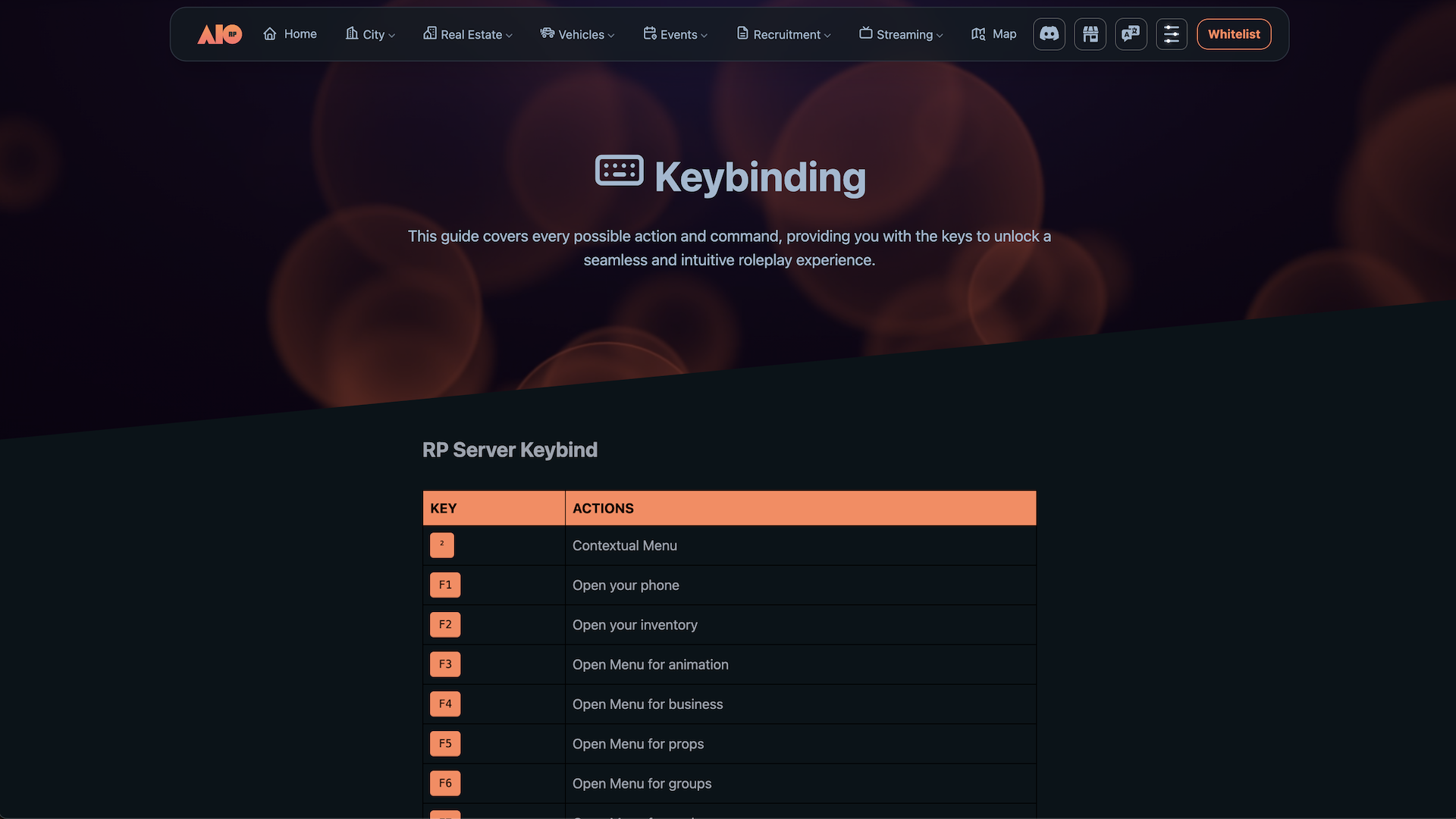Click the AIO RP logo
This screenshot has height=819, width=1456.
(x=219, y=34)
